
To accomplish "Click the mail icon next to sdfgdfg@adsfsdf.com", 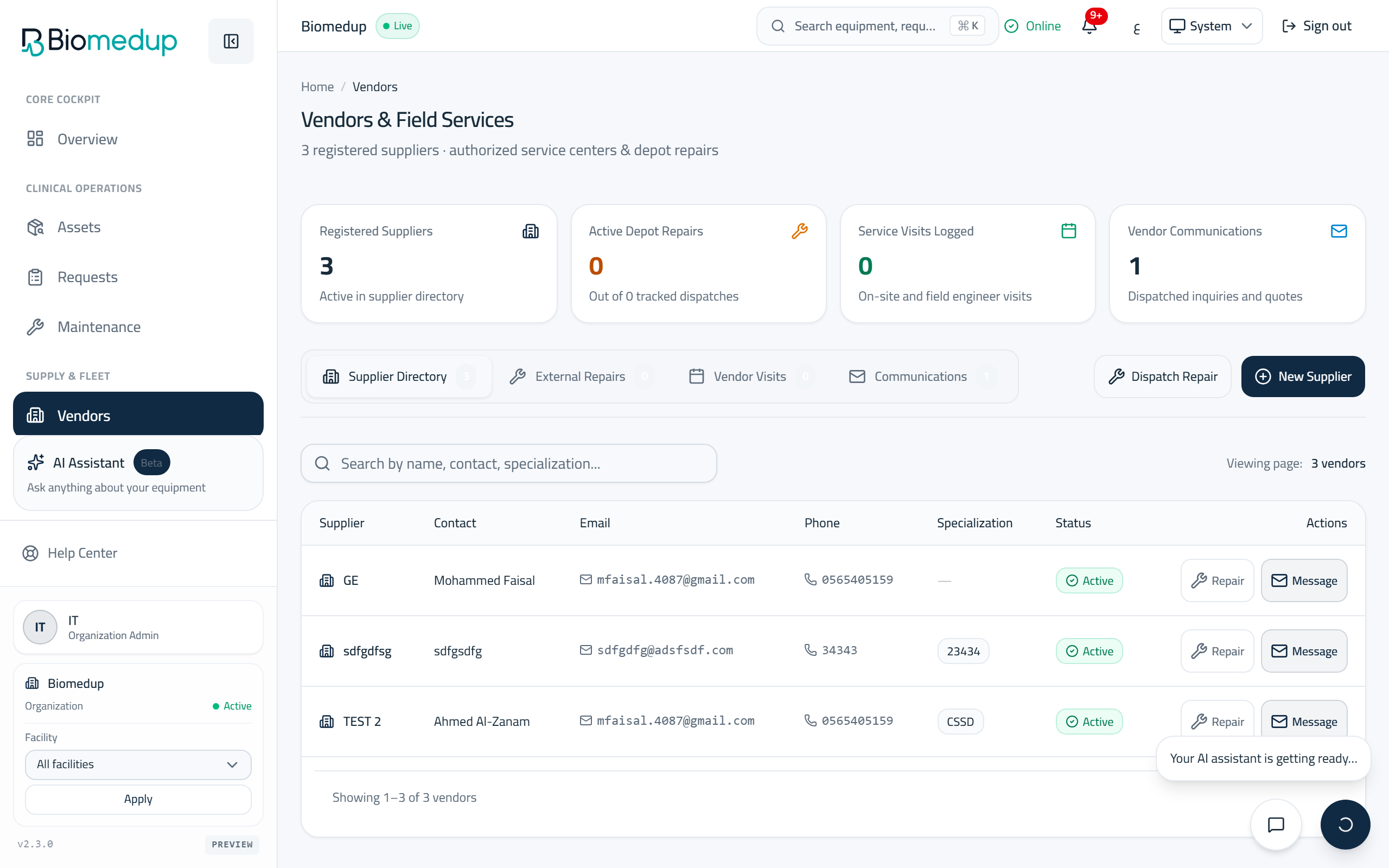I will (585, 650).
